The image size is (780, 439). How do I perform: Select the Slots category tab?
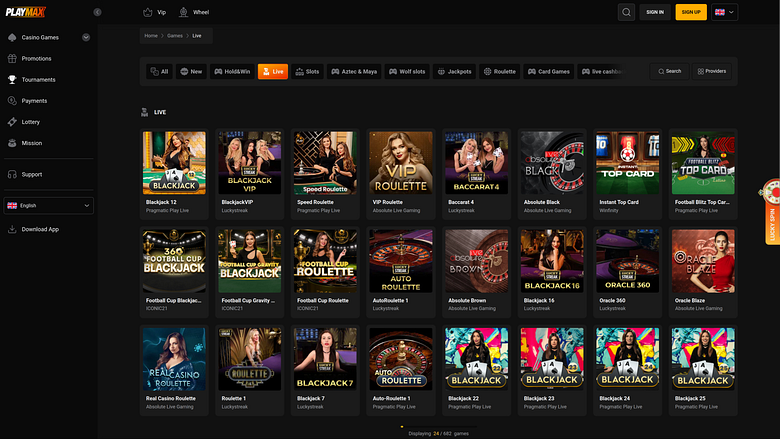pyautogui.click(x=307, y=72)
